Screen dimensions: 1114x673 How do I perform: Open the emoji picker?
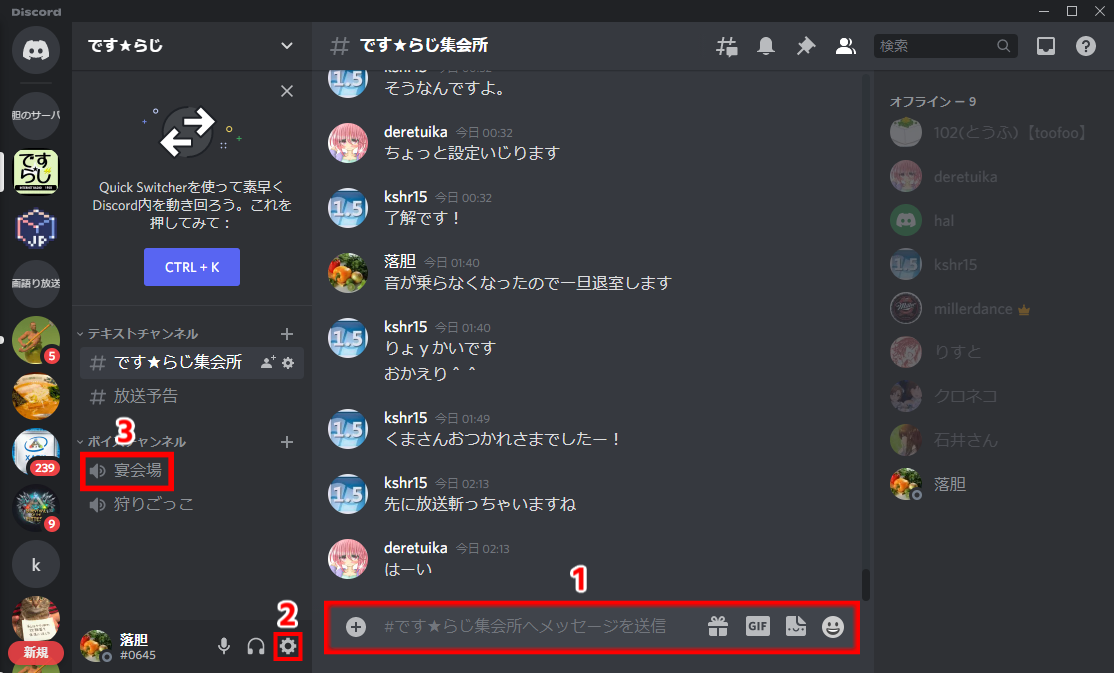click(833, 626)
